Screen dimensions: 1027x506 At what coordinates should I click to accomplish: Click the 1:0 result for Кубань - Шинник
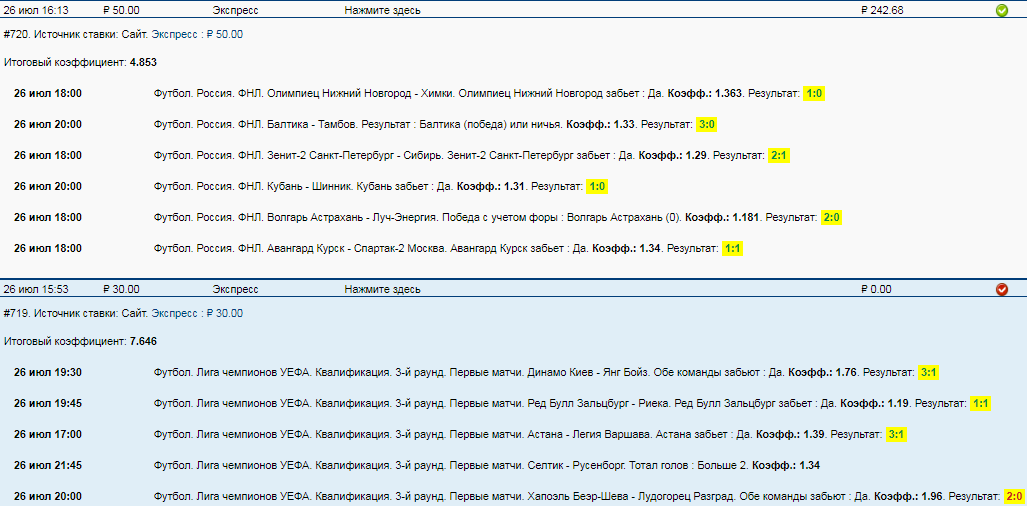coord(597,186)
